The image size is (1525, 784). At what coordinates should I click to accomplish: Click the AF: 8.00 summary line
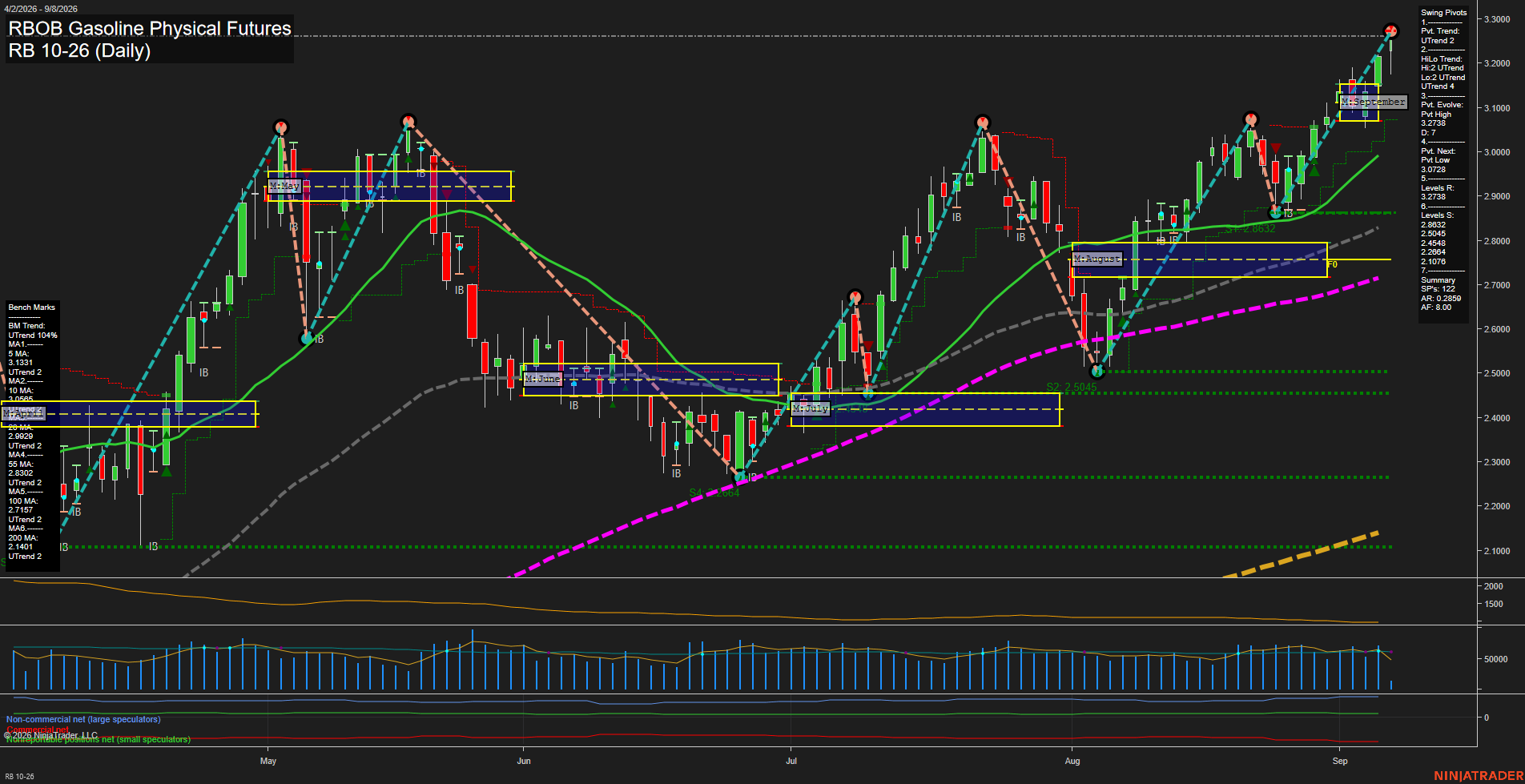pyautogui.click(x=1436, y=308)
